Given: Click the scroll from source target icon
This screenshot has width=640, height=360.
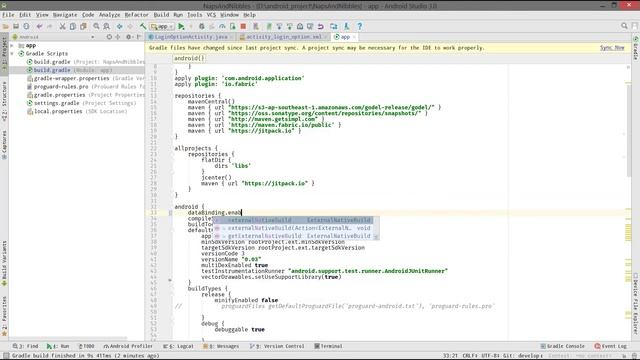Looking at the screenshot, I should pyautogui.click(x=109, y=37).
